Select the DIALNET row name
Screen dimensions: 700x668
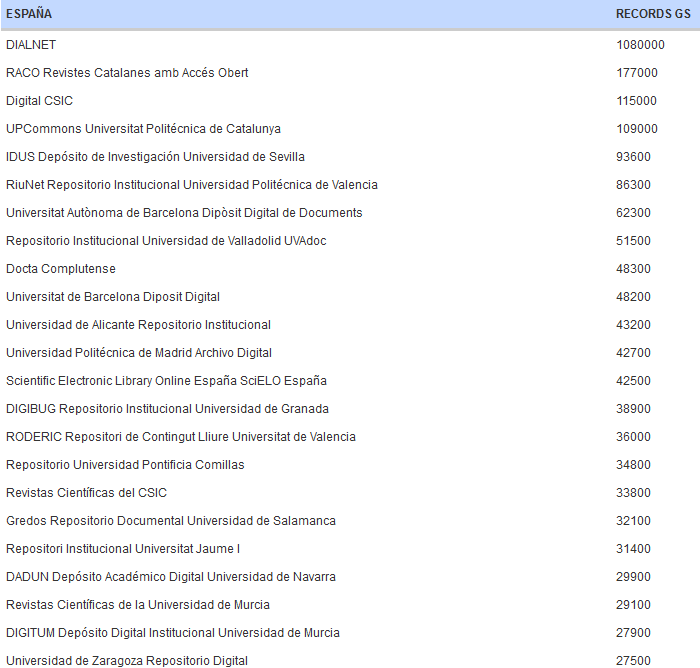tap(31, 45)
